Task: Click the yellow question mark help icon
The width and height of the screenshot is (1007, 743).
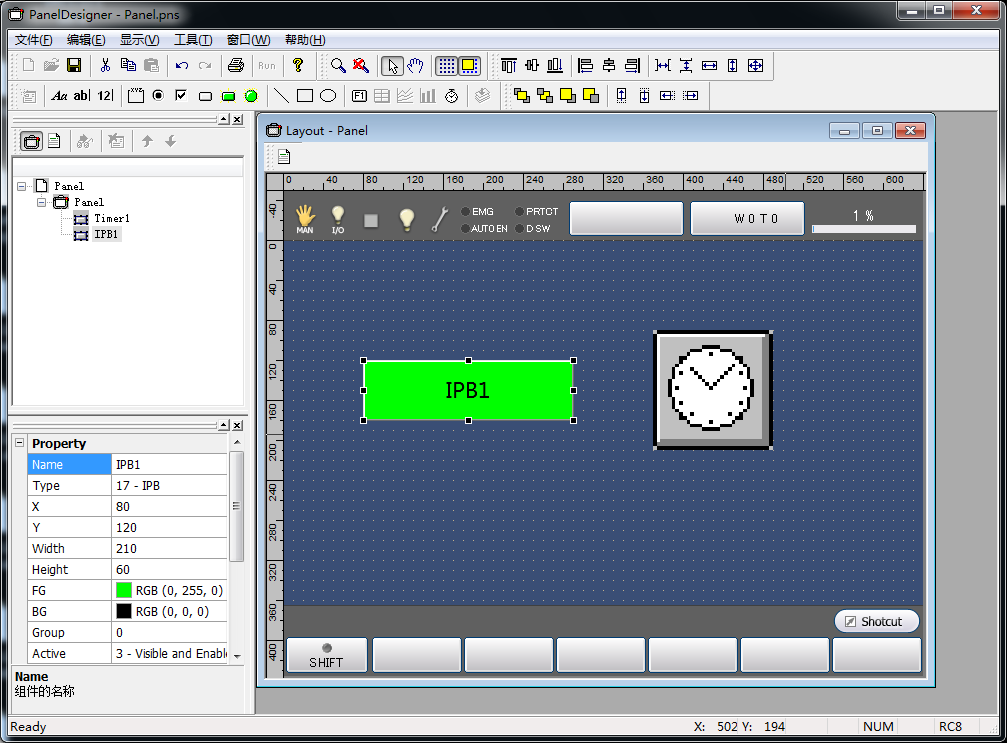Action: tap(297, 66)
